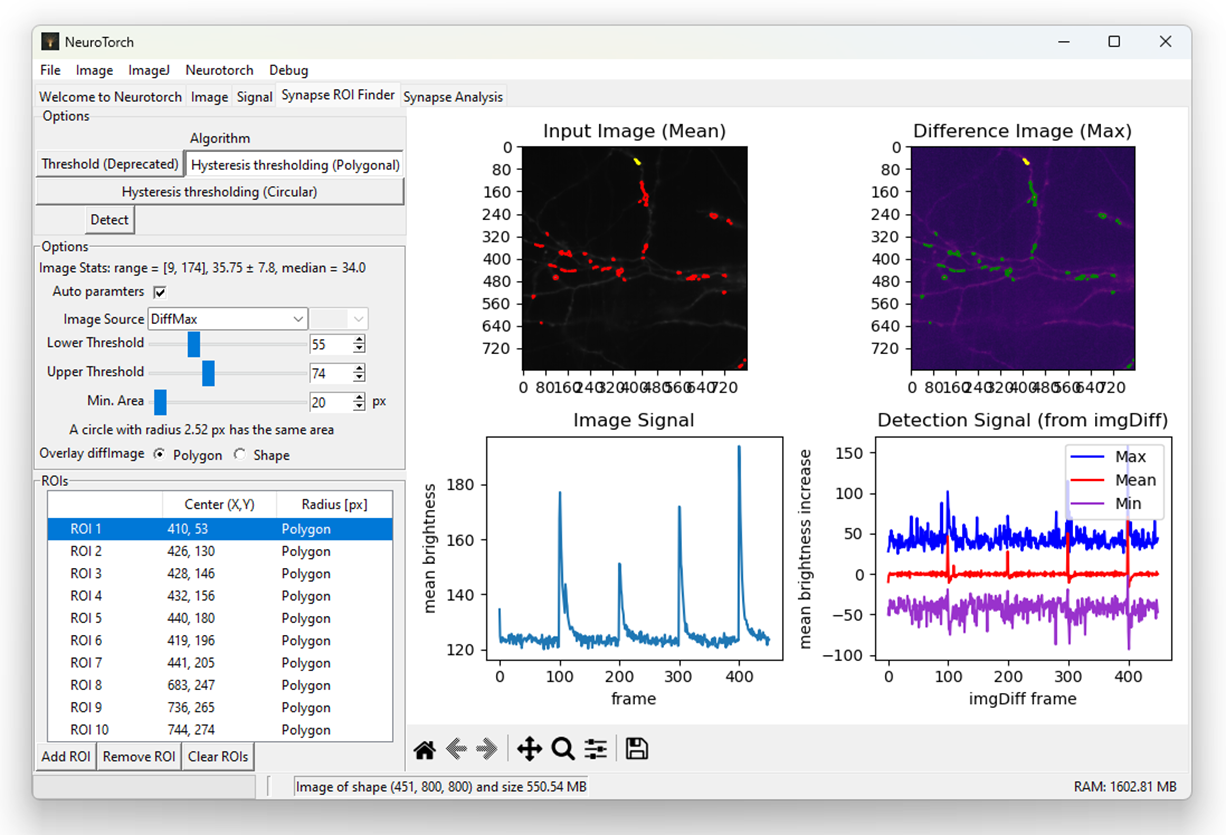Select the Polygon overlay radio button

[x=160, y=455]
